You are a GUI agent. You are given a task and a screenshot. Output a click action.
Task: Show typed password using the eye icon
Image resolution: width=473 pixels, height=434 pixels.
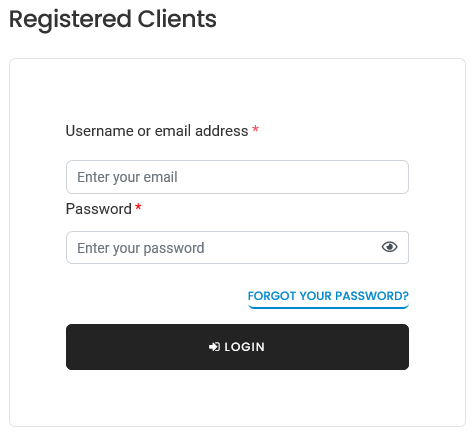pyautogui.click(x=389, y=247)
